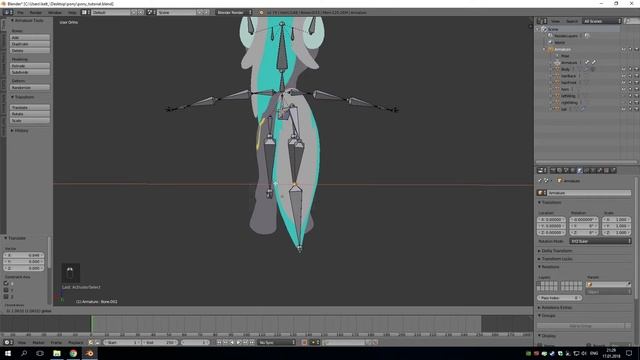Open the Window menu
The height and width of the screenshot is (360, 640).
pos(55,13)
